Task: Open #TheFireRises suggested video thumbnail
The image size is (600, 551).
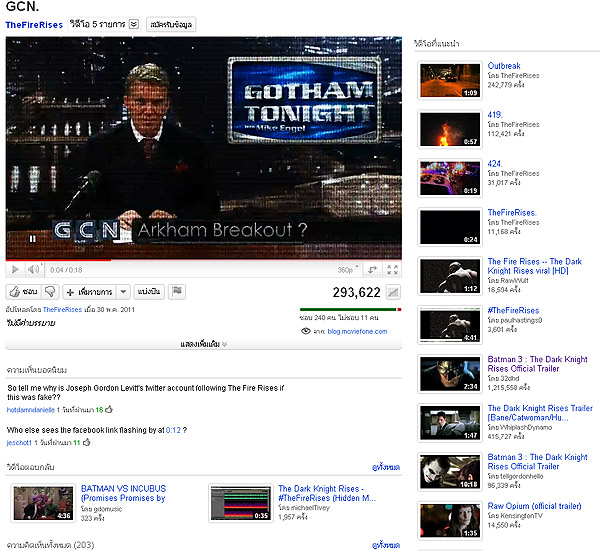Action: (450, 325)
